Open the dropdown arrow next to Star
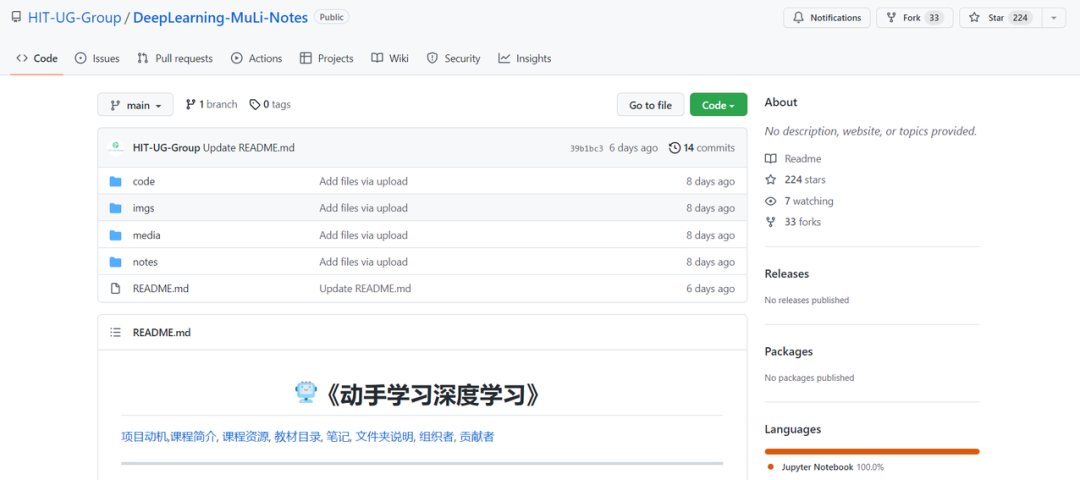1080x480 pixels. click(1053, 18)
